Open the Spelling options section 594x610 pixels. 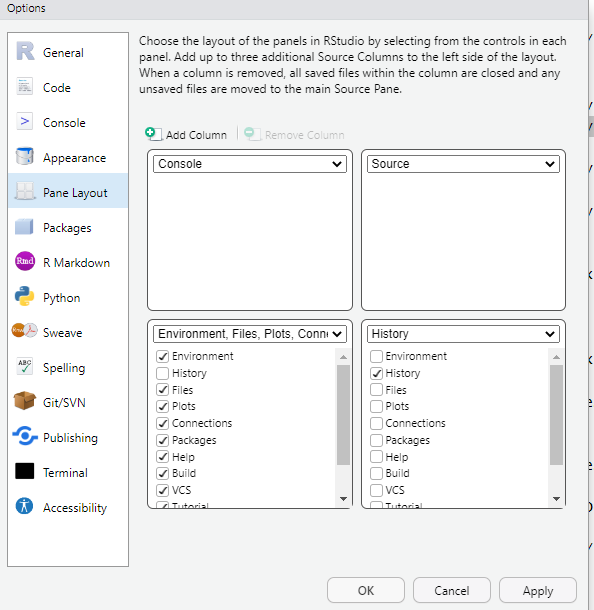pyautogui.click(x=68, y=367)
